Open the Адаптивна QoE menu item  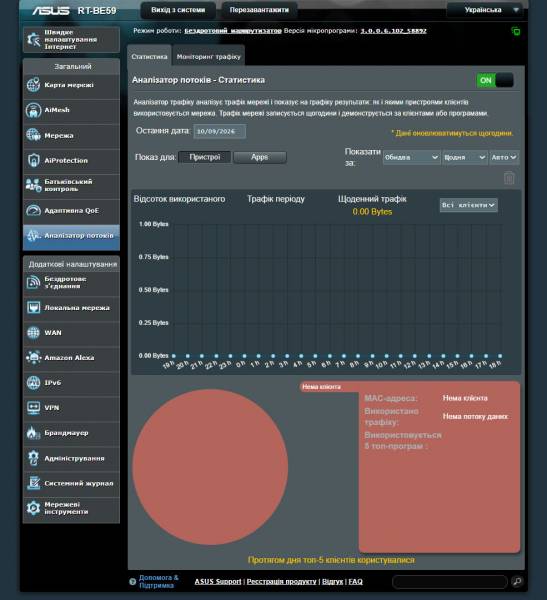coord(72,210)
